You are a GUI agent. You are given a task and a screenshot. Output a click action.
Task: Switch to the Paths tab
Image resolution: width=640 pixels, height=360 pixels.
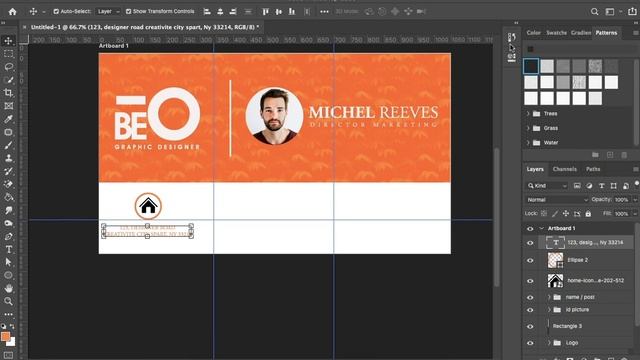[x=593, y=169]
